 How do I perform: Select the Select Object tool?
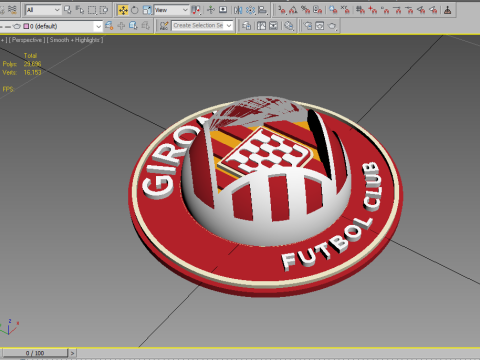[x=68, y=10]
